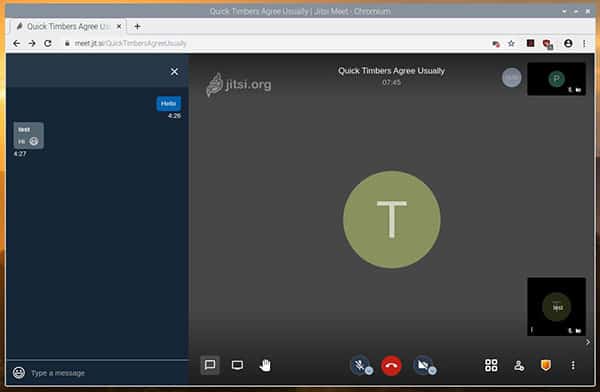Click the Type a message field

[x=107, y=373]
